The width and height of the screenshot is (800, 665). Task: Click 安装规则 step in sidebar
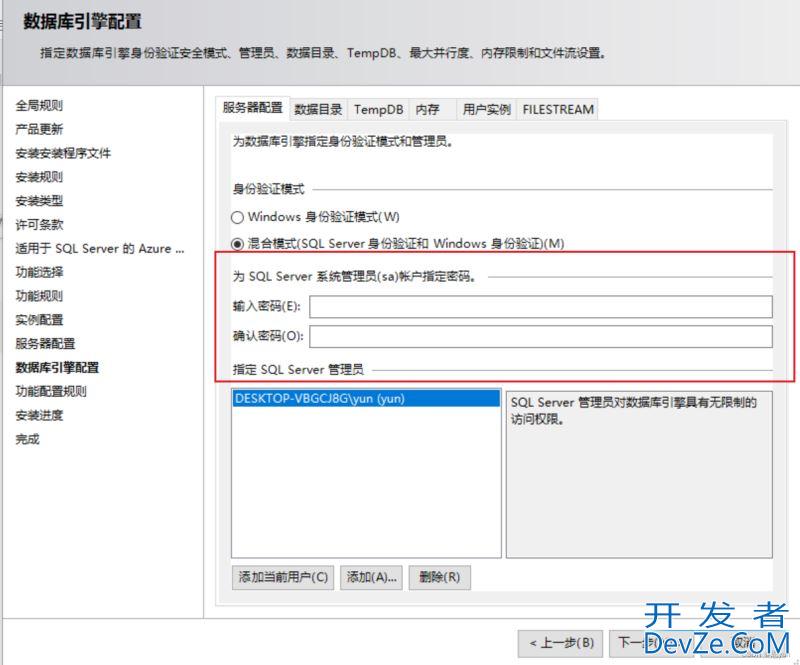pyautogui.click(x=39, y=177)
